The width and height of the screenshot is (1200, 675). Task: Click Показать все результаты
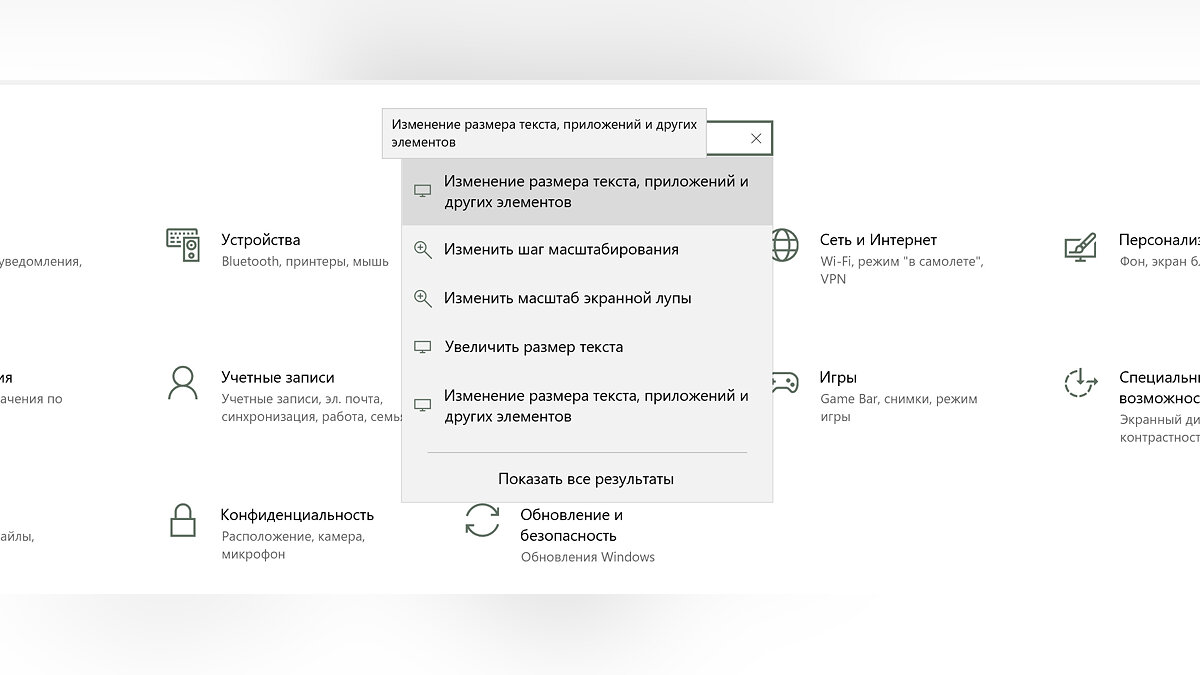[x=586, y=479]
